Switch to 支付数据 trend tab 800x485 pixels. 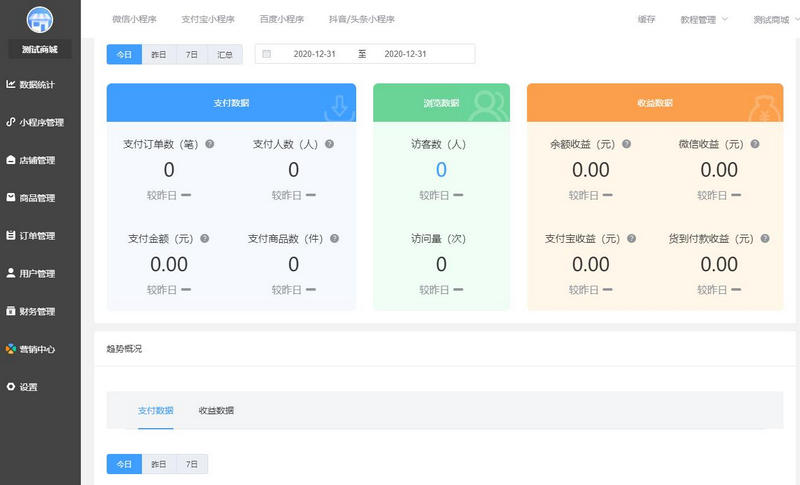coord(156,410)
